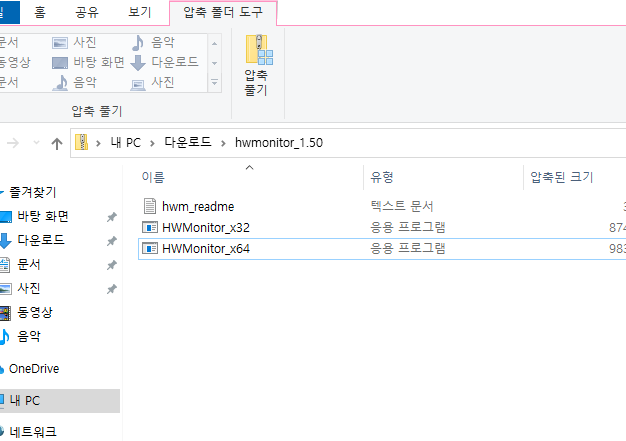This screenshot has height=441, width=626.
Task: Click the HWMonitor_x32 application icon
Action: [x=150, y=227]
